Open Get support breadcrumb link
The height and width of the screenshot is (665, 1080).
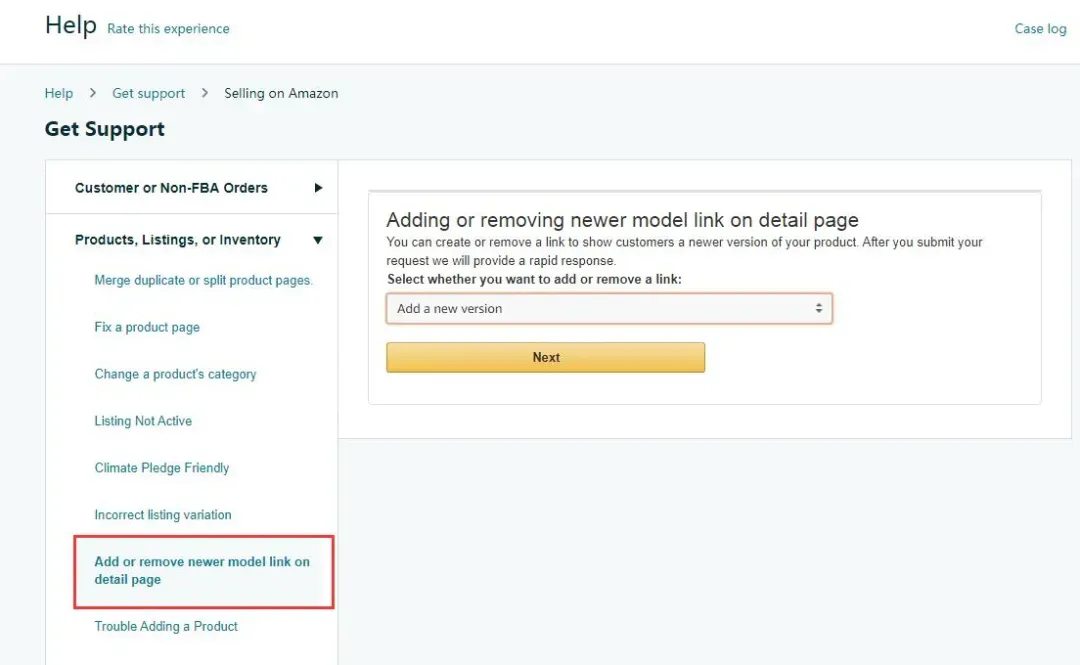tap(148, 93)
